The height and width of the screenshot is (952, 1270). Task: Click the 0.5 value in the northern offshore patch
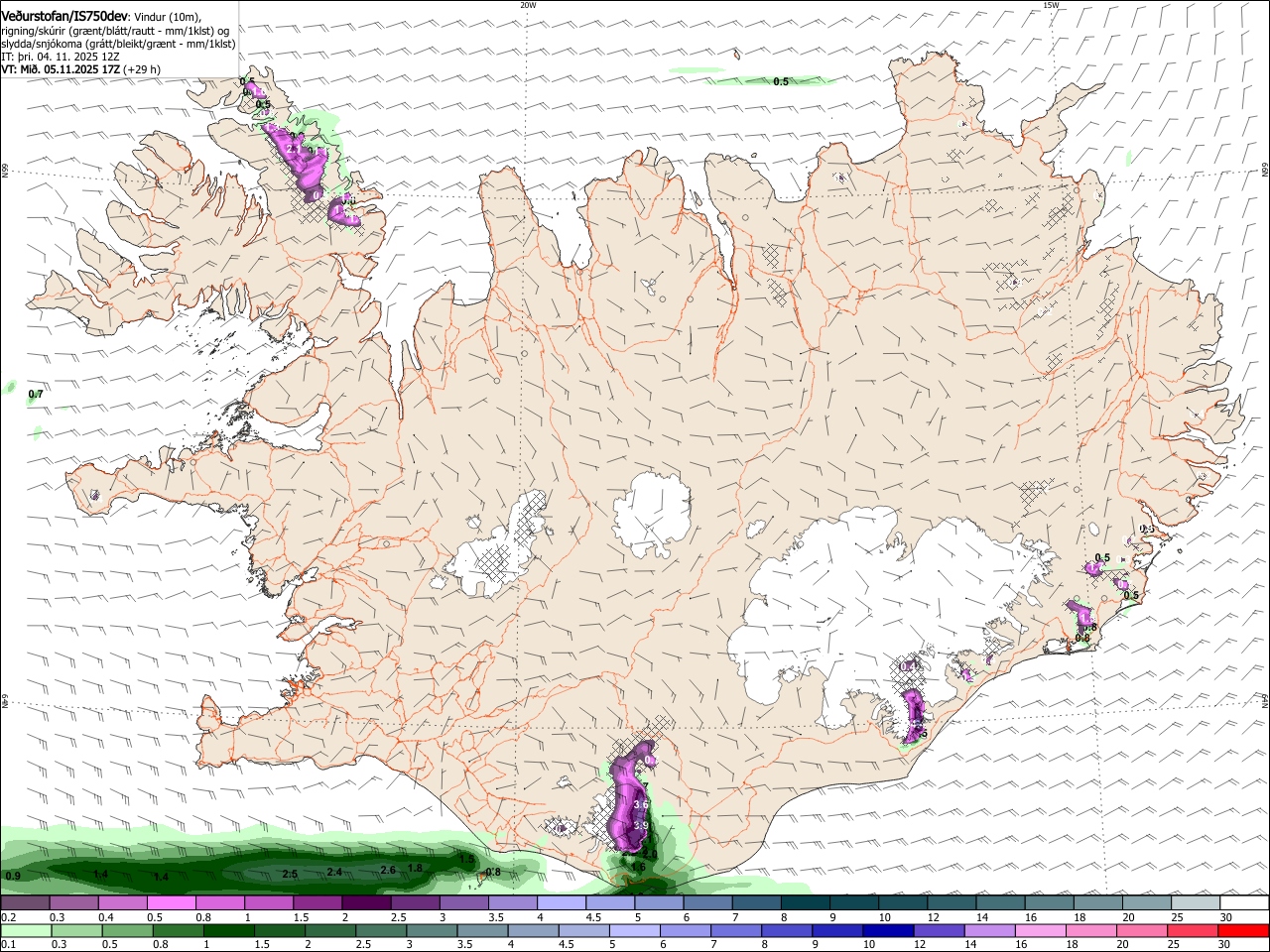[781, 82]
